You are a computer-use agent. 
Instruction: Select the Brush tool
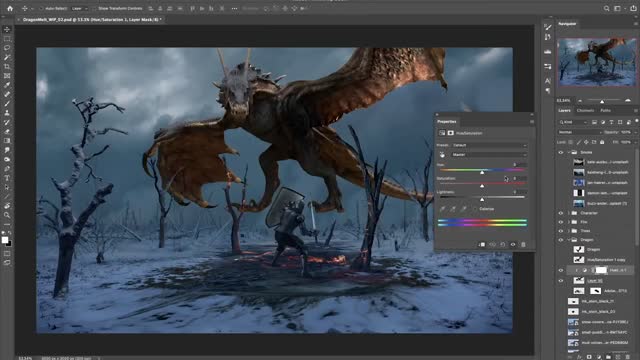click(x=7, y=104)
